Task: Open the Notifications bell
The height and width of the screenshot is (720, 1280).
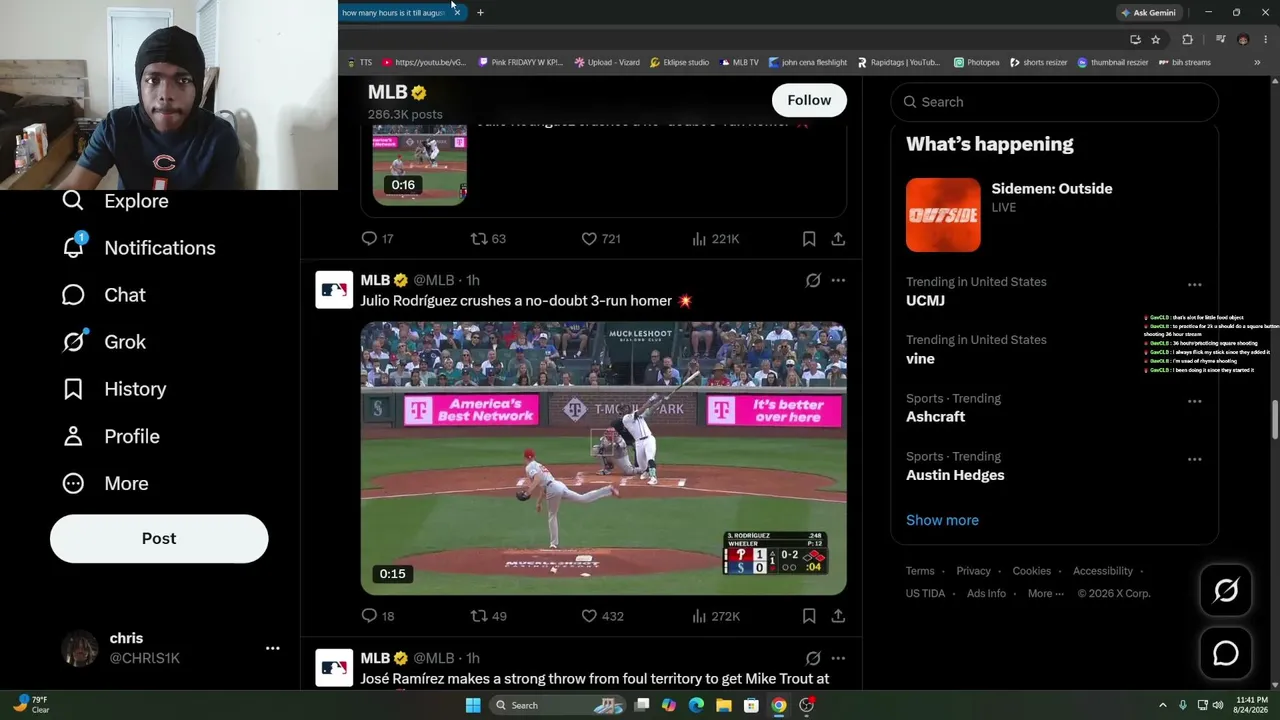Action: 73,248
